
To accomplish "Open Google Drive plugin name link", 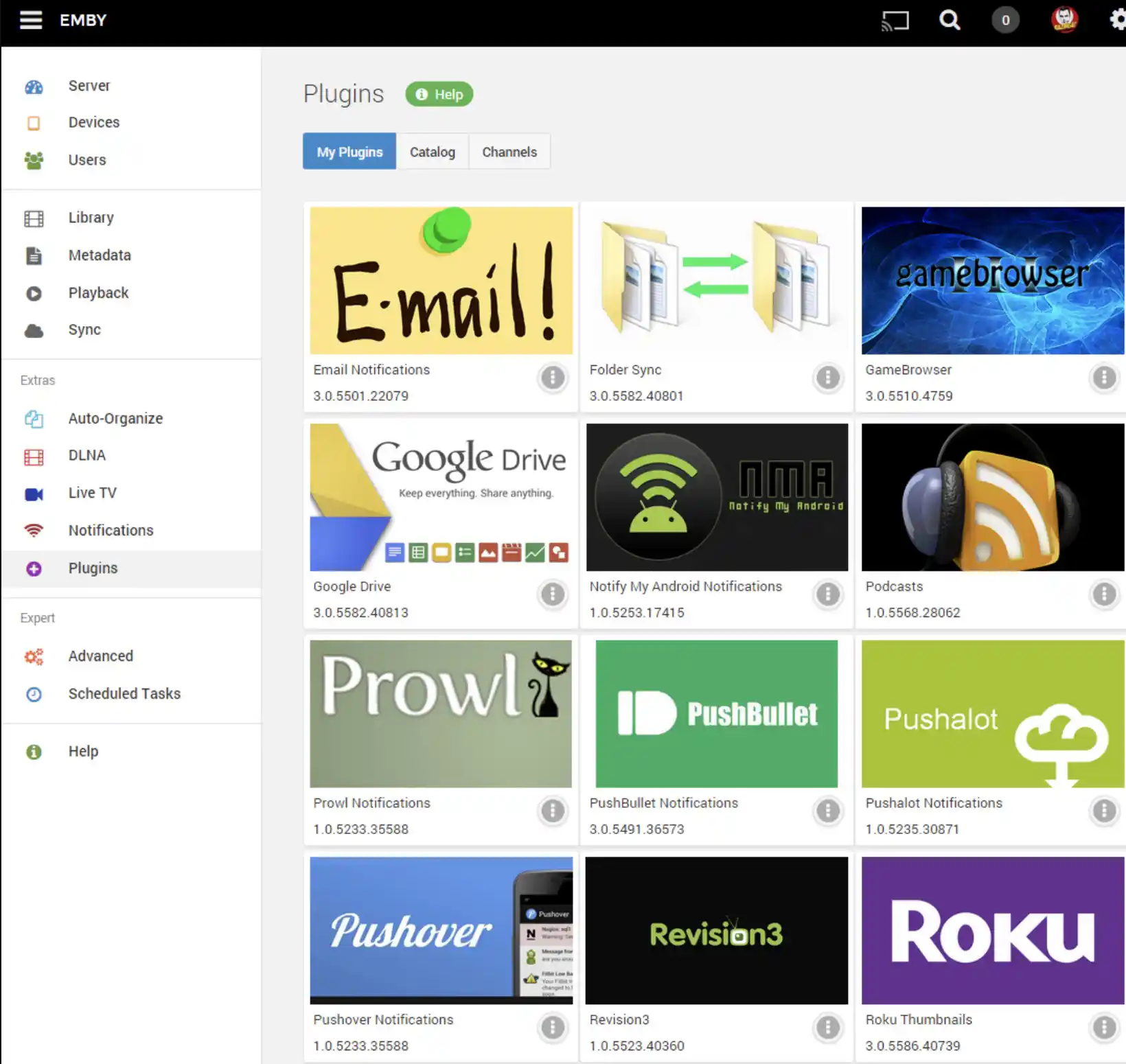I will pos(352,587).
